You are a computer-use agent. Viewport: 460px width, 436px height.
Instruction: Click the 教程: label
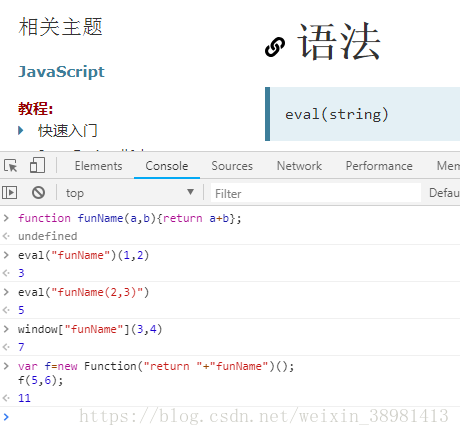click(x=36, y=108)
